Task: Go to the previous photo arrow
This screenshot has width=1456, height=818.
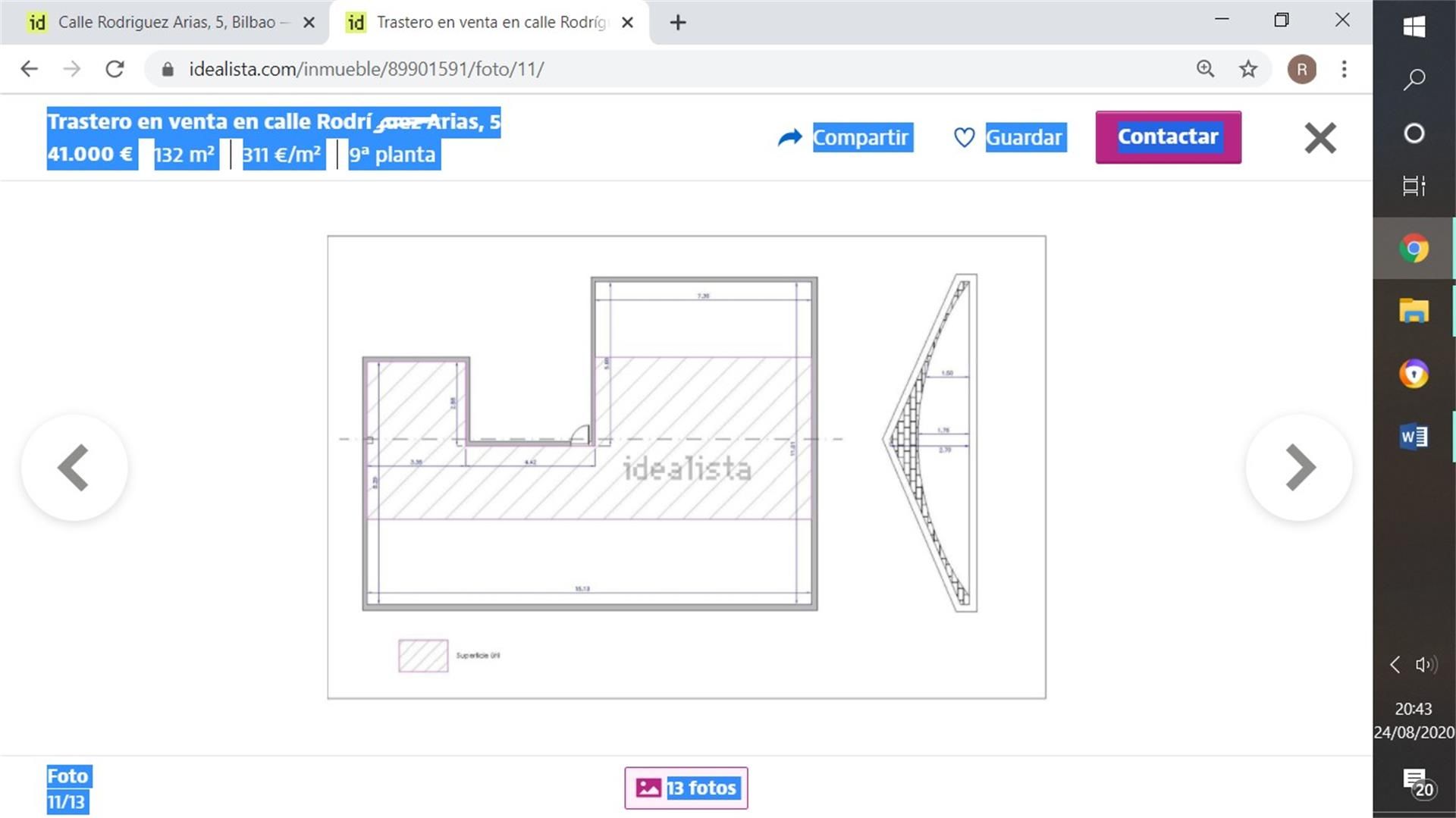Action: pyautogui.click(x=74, y=468)
